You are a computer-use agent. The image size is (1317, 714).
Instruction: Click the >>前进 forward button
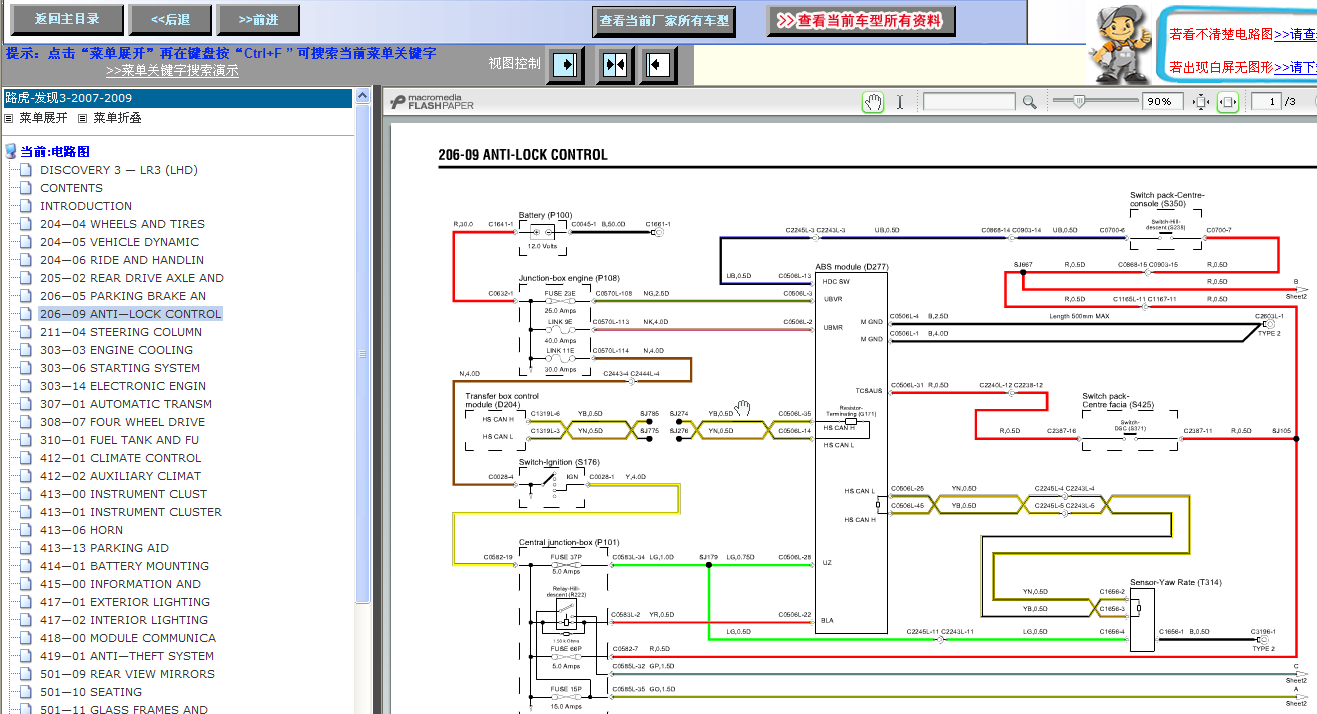click(260, 19)
